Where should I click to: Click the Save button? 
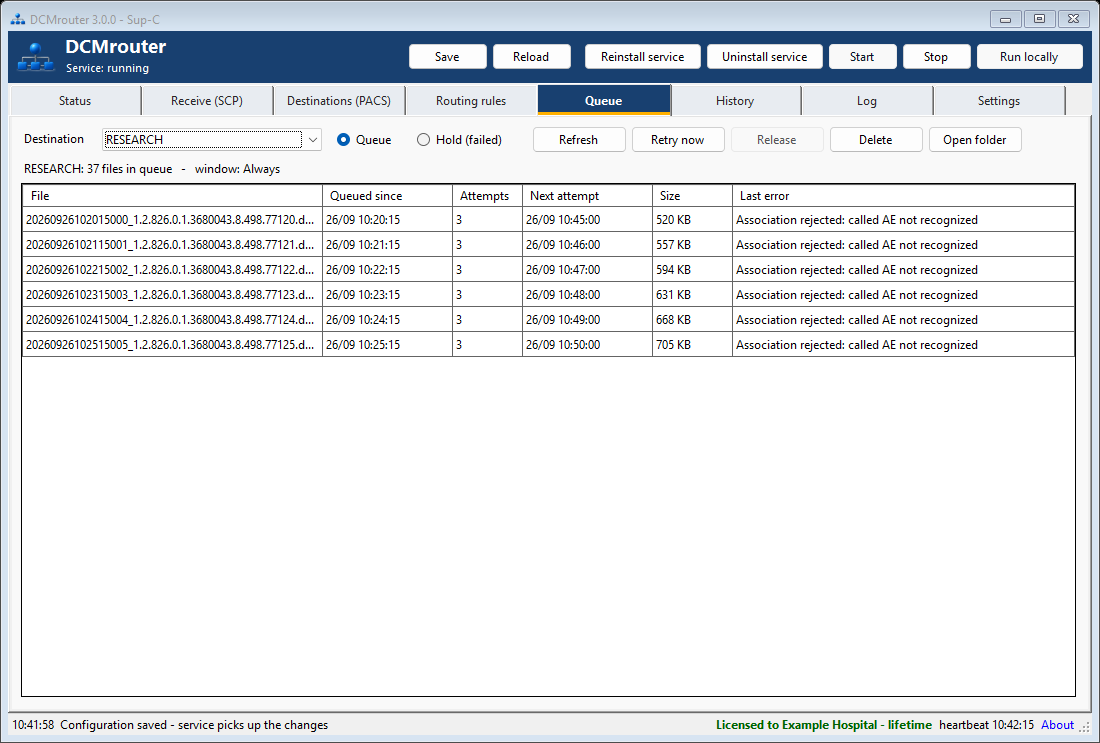(447, 57)
